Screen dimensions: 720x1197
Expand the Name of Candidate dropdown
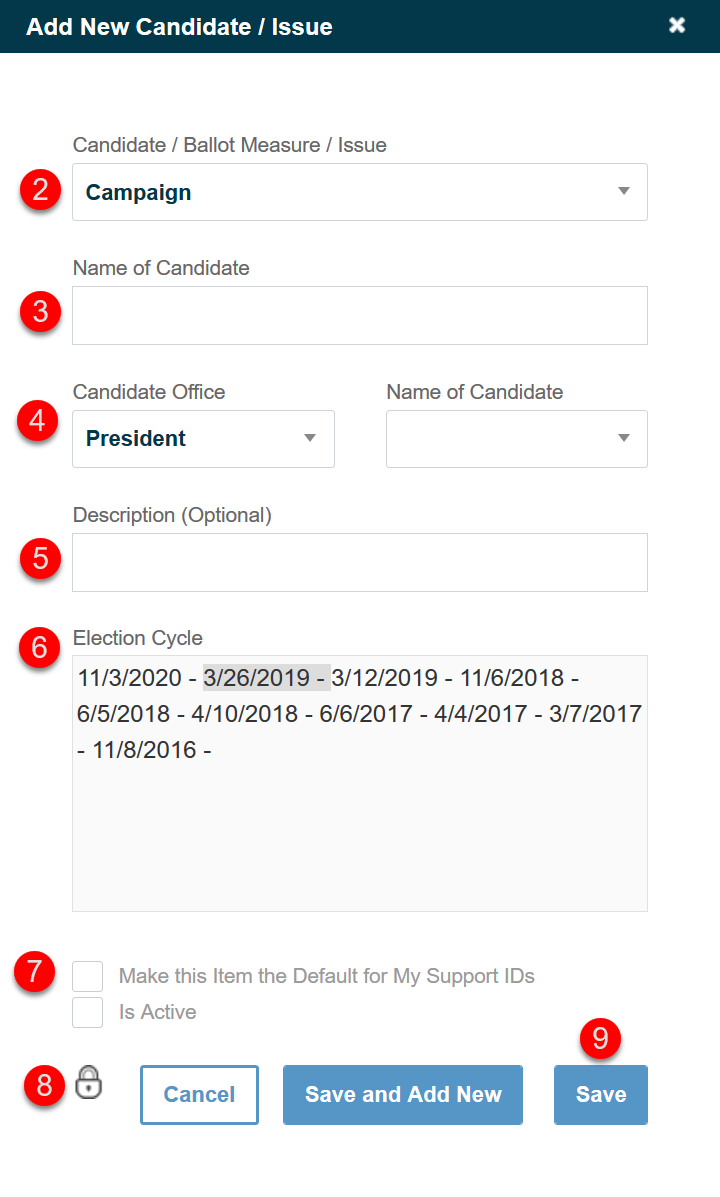tap(516, 438)
